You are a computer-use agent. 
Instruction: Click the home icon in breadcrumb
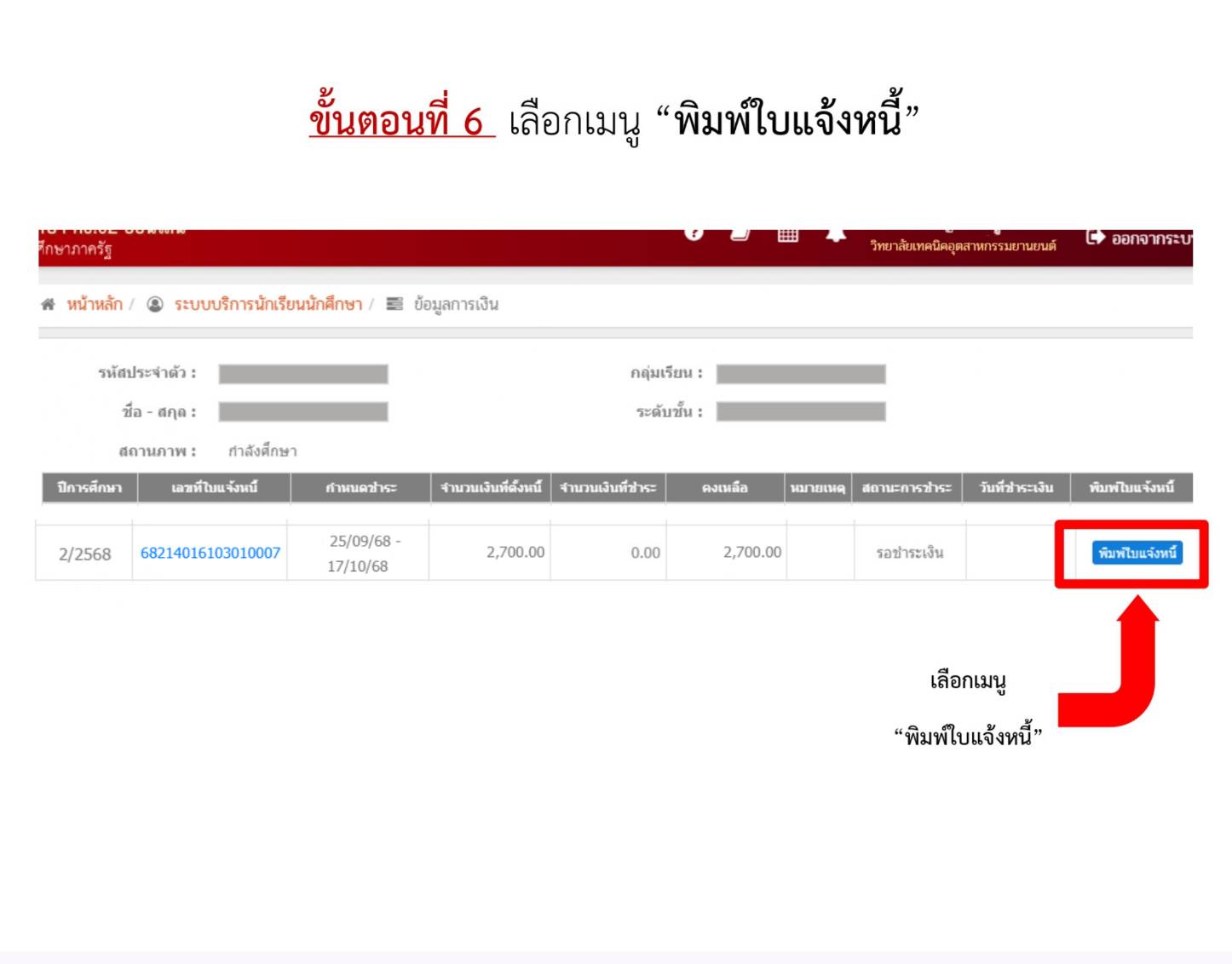coord(49,305)
